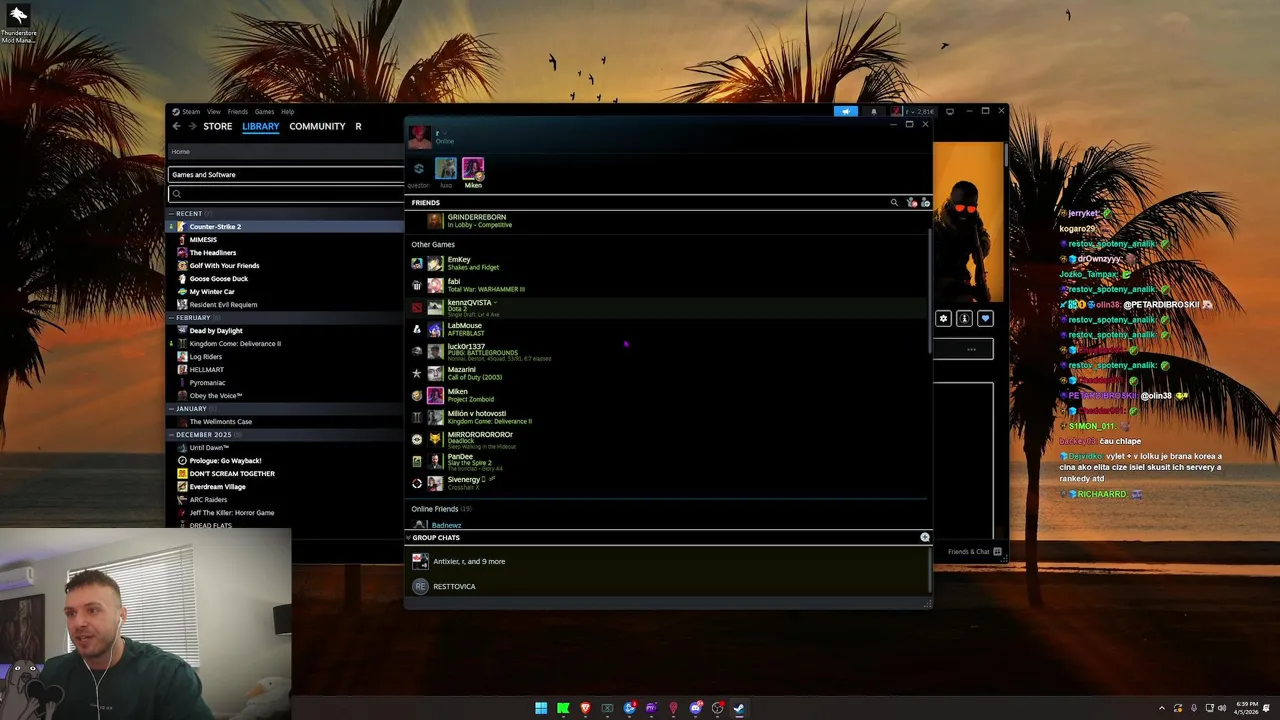Open Miken favorite friend thumbnail
1280x720 pixels.
pos(473,168)
